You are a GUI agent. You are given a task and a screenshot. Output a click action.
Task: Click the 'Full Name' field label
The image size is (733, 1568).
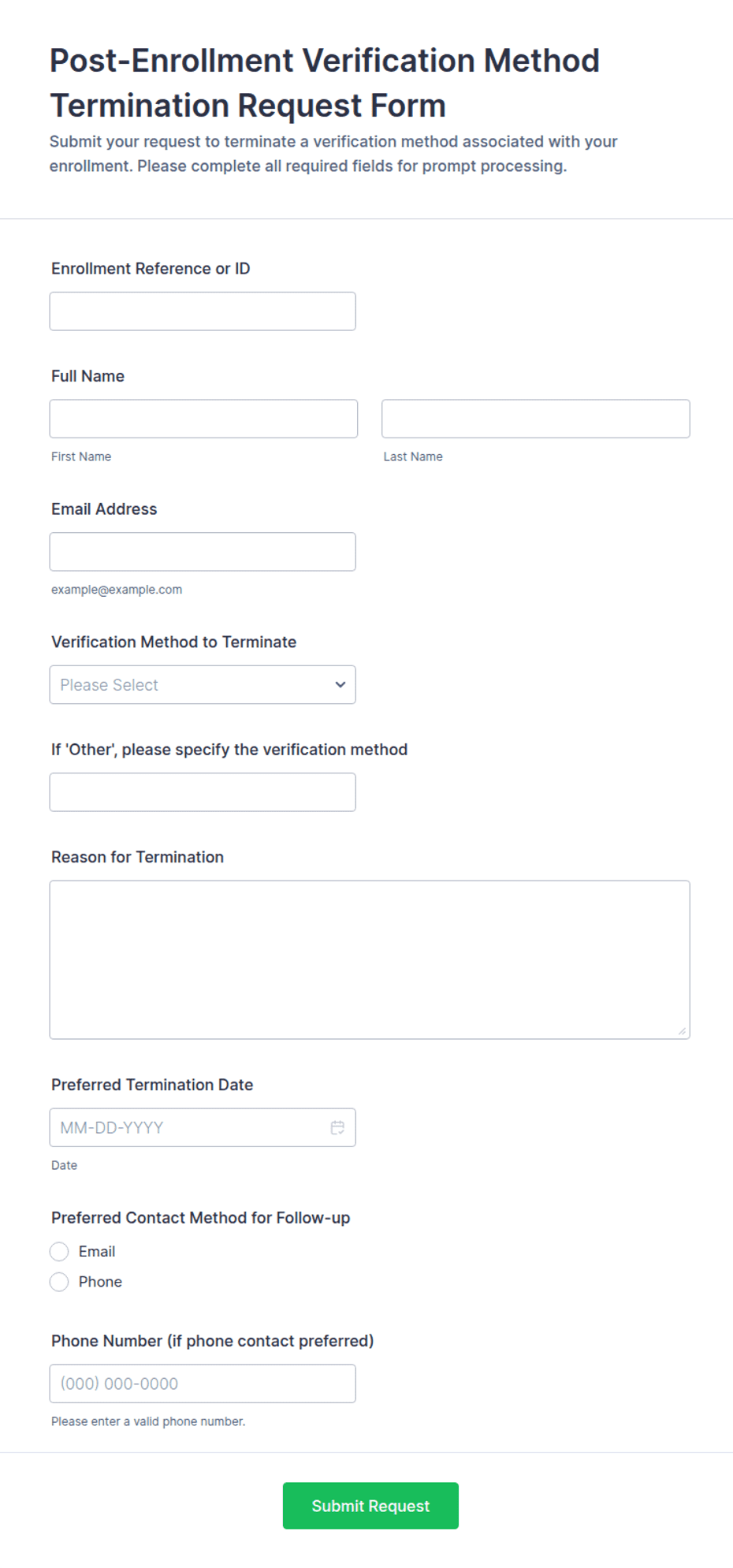click(x=87, y=376)
